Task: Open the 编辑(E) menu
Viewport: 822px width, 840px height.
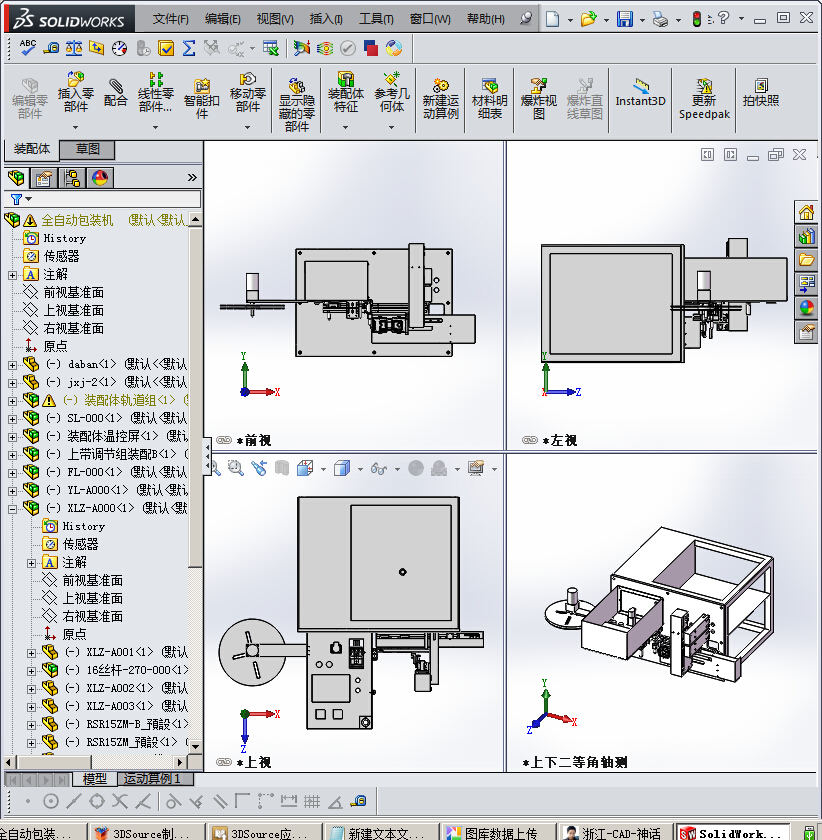Action: pos(222,19)
